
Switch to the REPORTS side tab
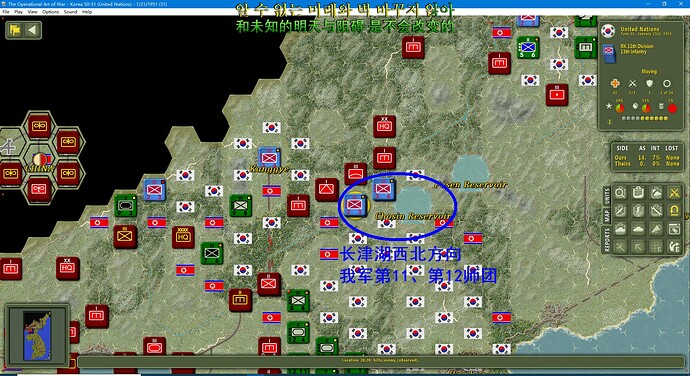(607, 240)
